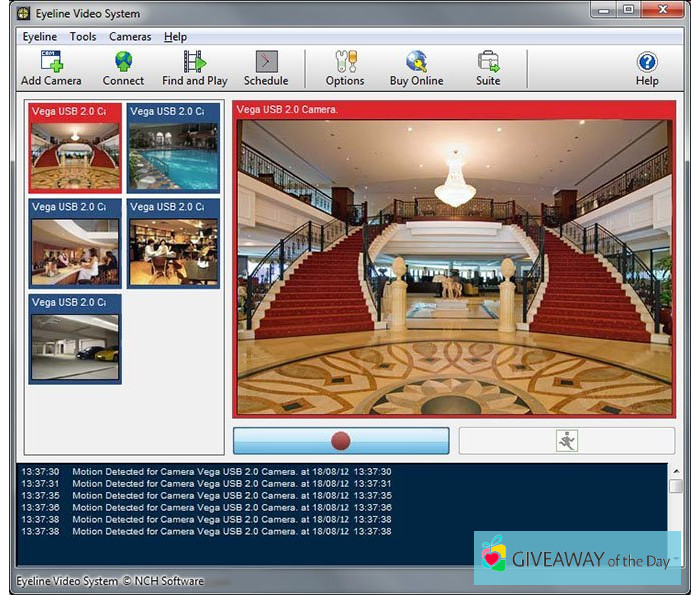Open the Help menu in menu bar
700x595 pixels.
(175, 37)
